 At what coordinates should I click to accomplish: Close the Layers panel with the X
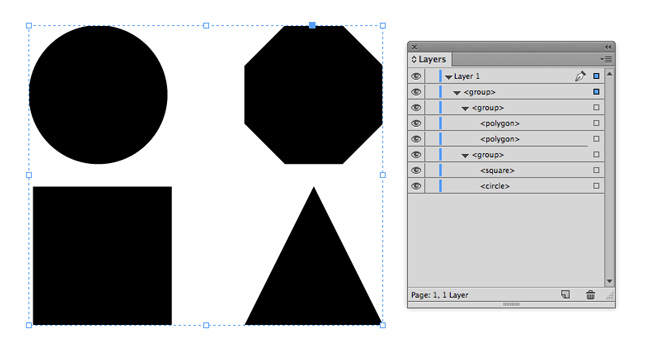coord(414,47)
